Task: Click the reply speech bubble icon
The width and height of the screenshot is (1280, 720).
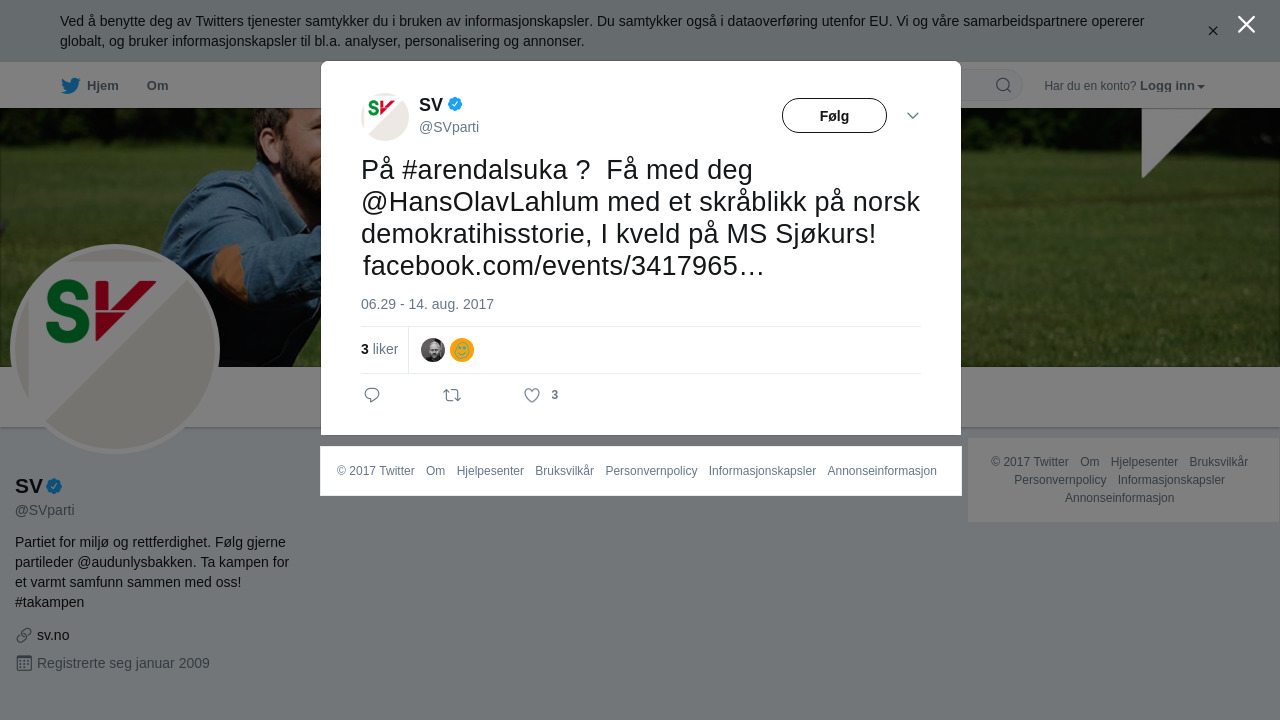Action: [372, 395]
